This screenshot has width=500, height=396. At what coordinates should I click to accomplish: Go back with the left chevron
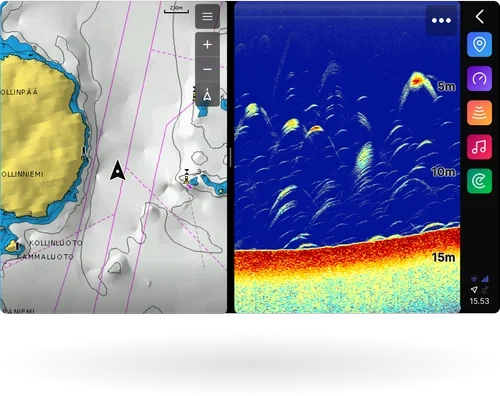(480, 16)
